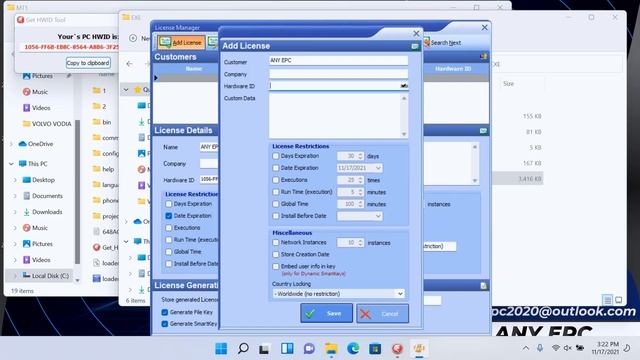640x360 pixels.
Task: Click the License Generation panel header icon
Action: (x=484, y=286)
